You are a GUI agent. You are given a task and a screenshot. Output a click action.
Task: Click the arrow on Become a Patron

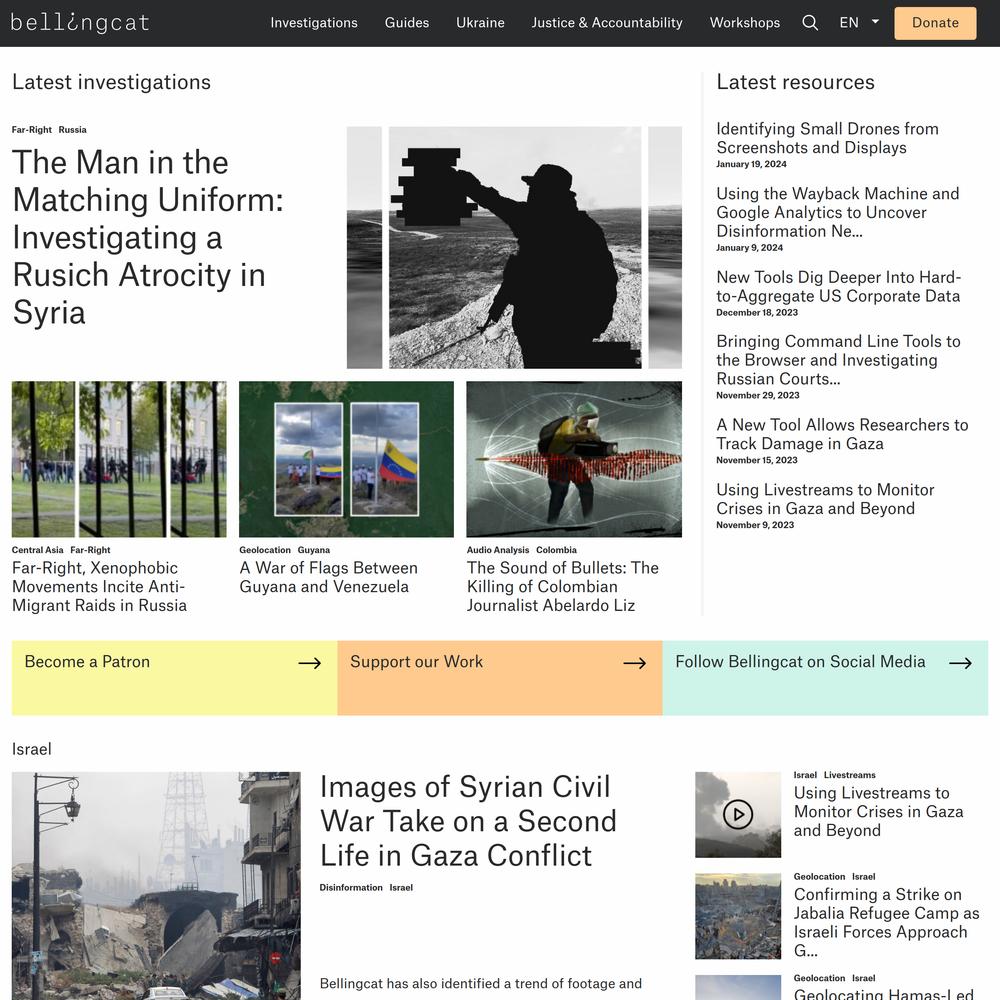click(x=309, y=663)
